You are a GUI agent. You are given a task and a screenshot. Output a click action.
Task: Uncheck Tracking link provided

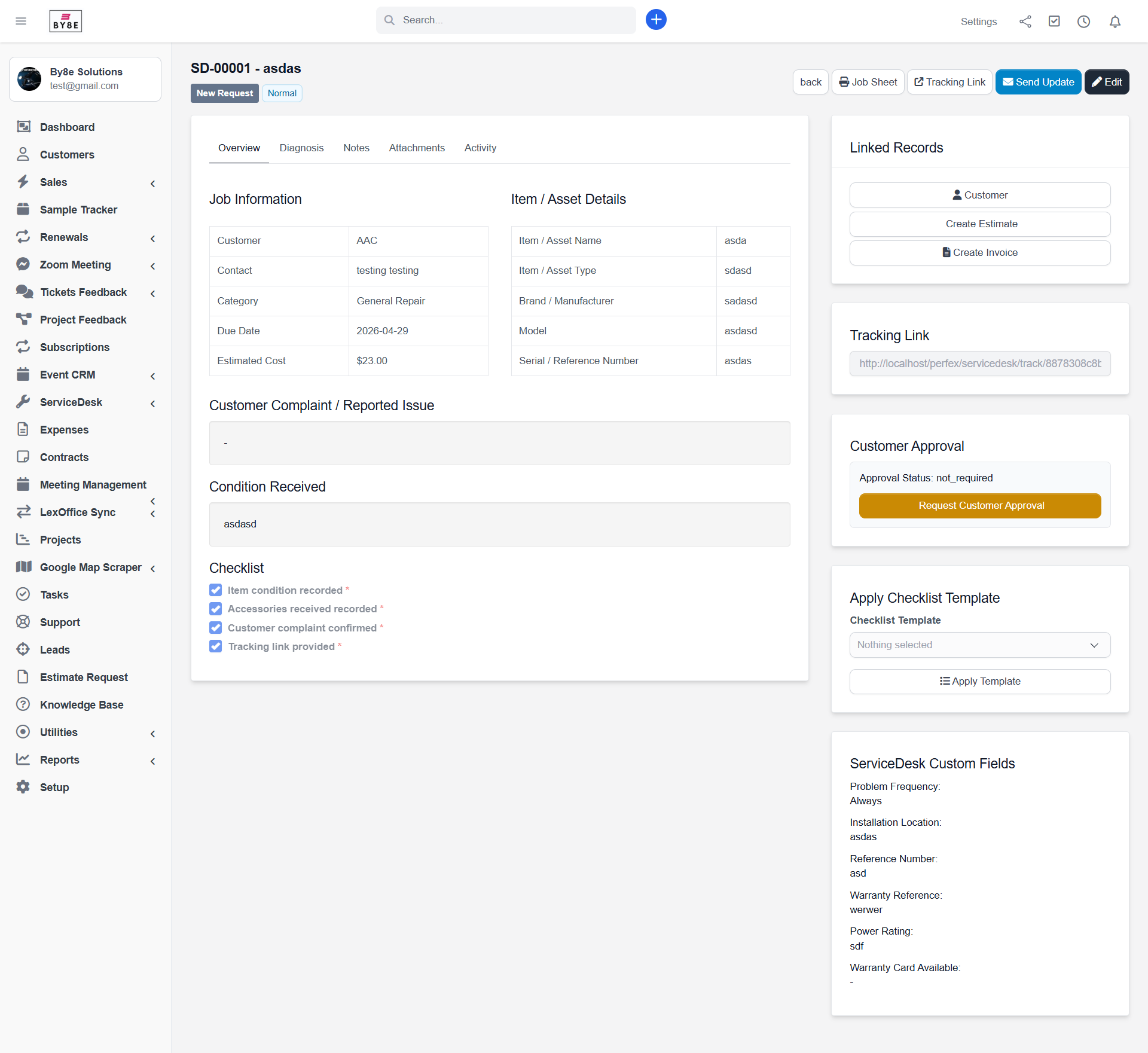(215, 646)
